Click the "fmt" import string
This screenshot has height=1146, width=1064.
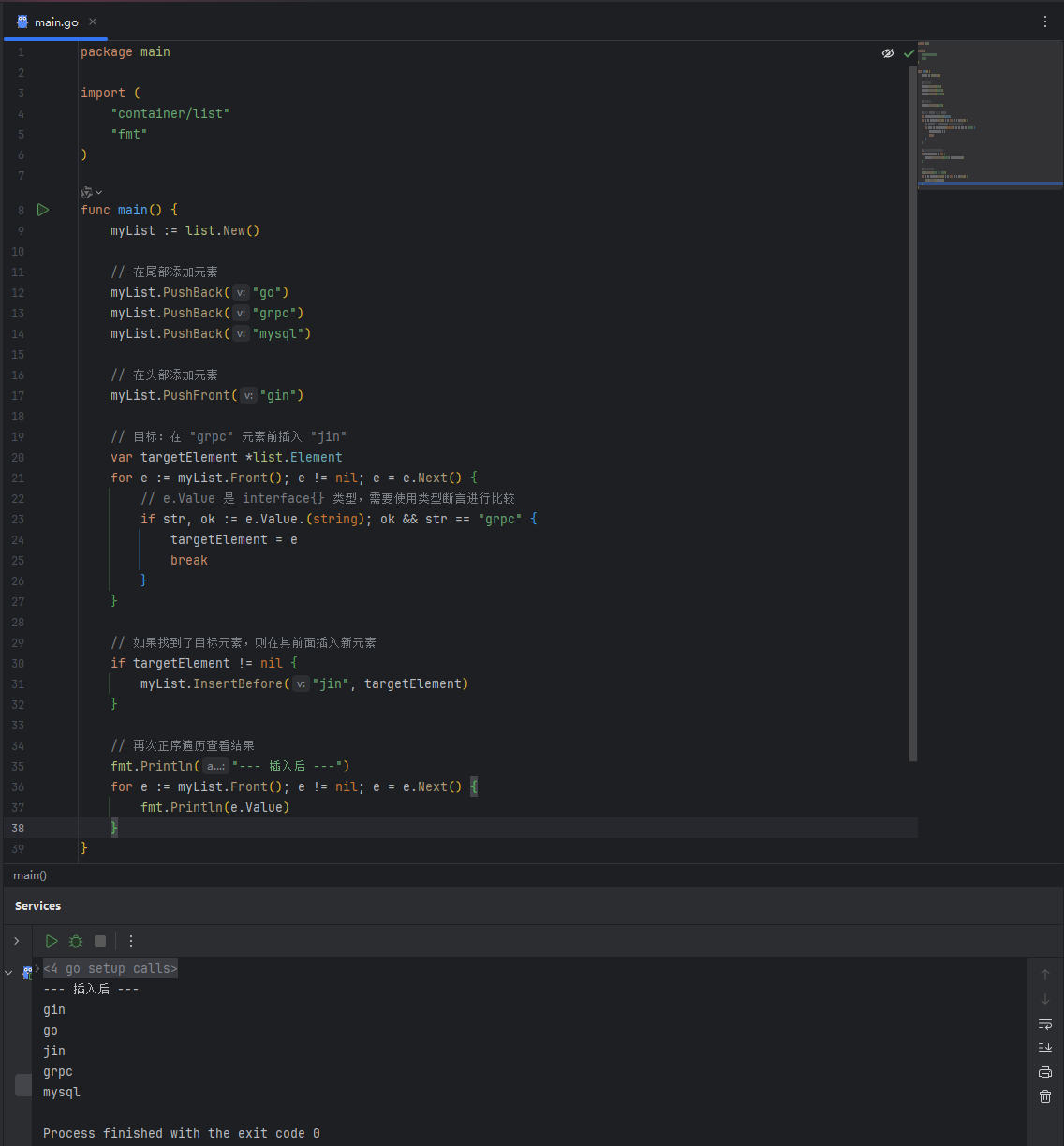(129, 134)
